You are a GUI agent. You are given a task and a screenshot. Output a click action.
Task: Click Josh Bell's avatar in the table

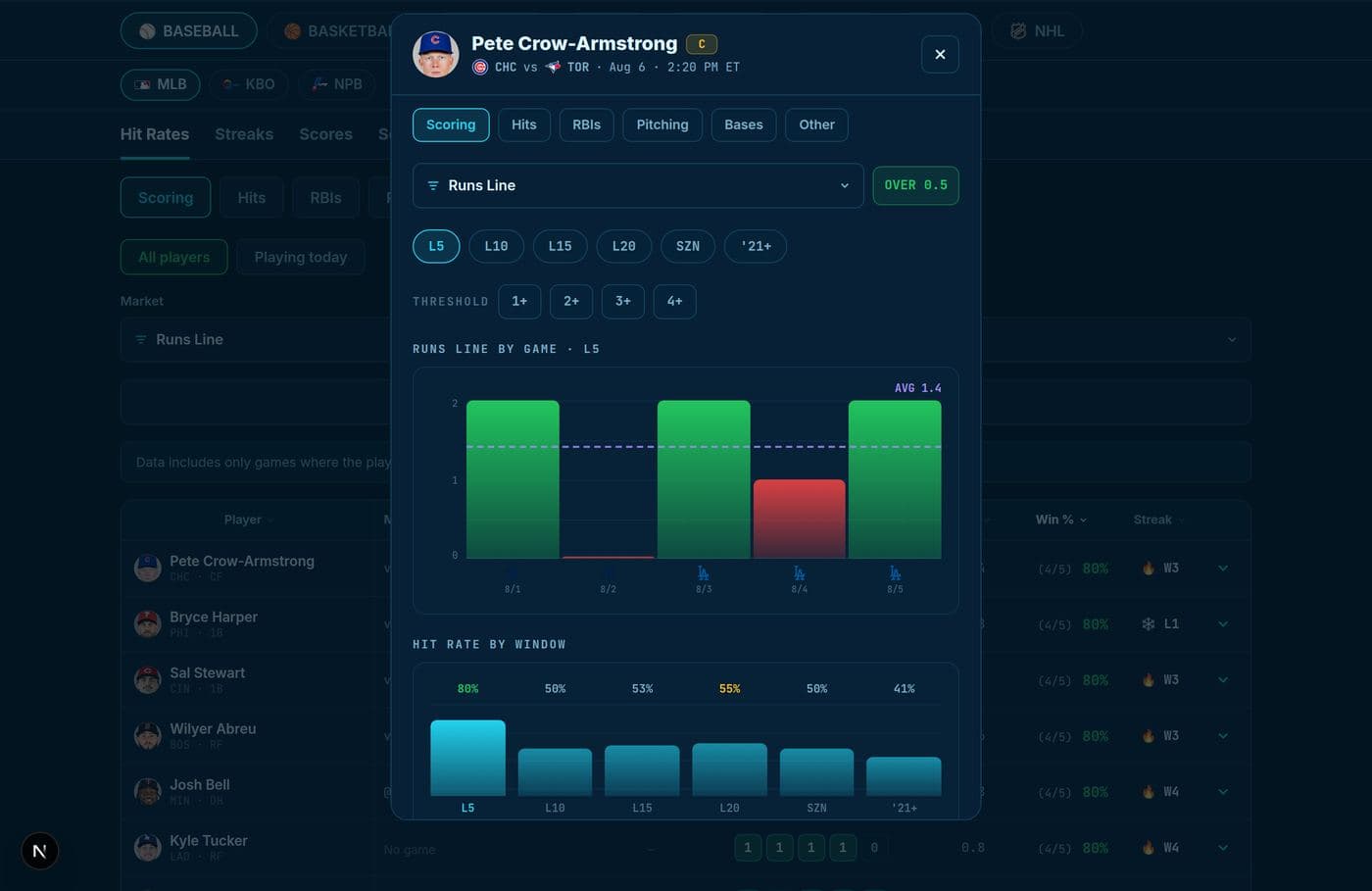148,792
